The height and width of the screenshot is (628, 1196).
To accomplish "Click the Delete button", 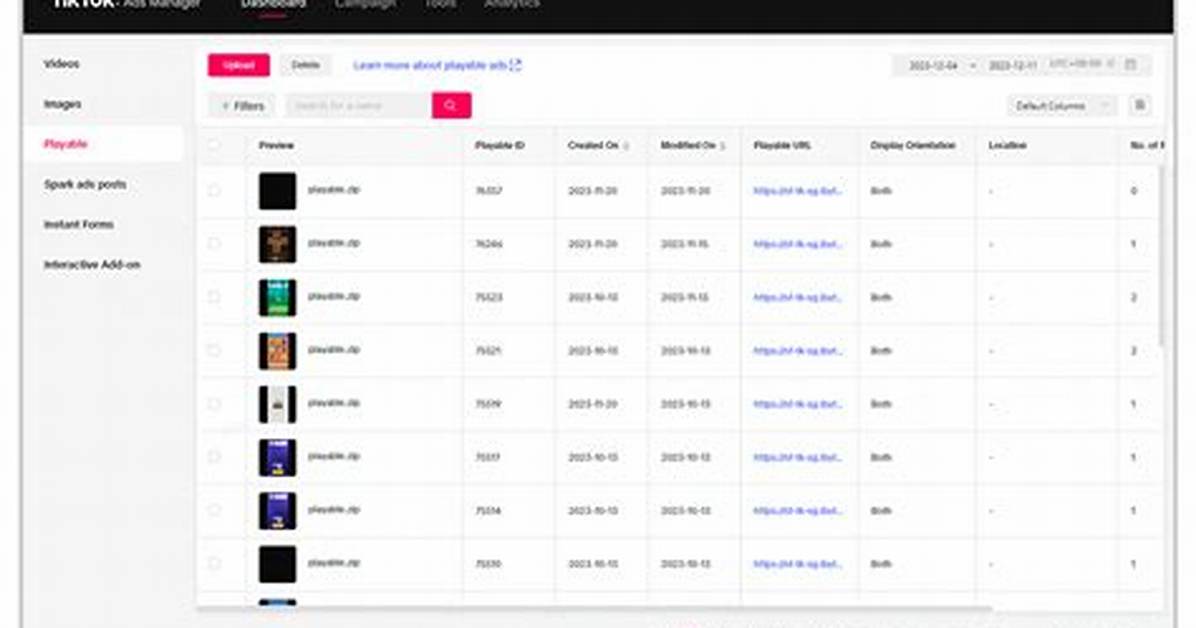I will pos(305,65).
